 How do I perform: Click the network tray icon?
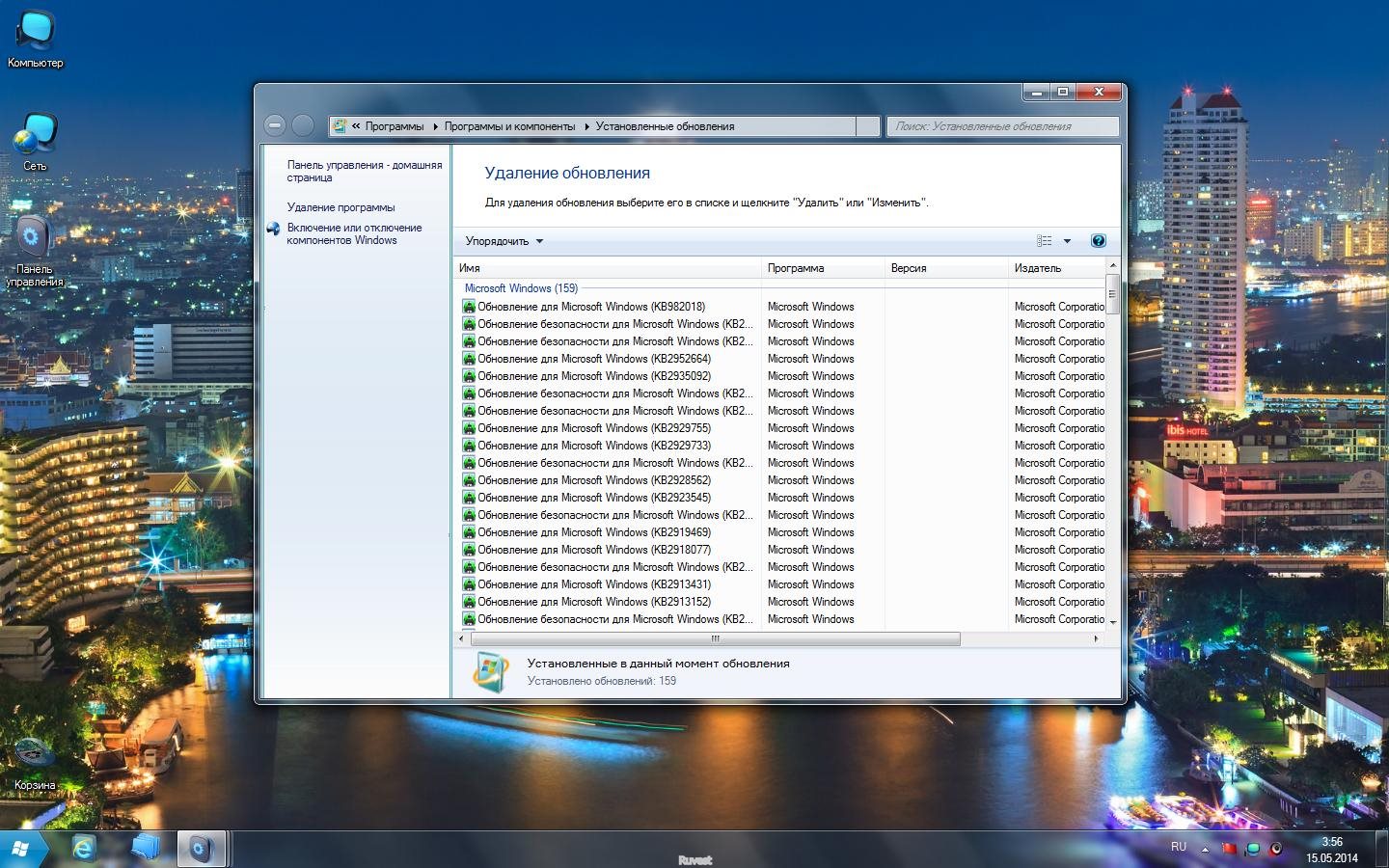pos(1253,849)
